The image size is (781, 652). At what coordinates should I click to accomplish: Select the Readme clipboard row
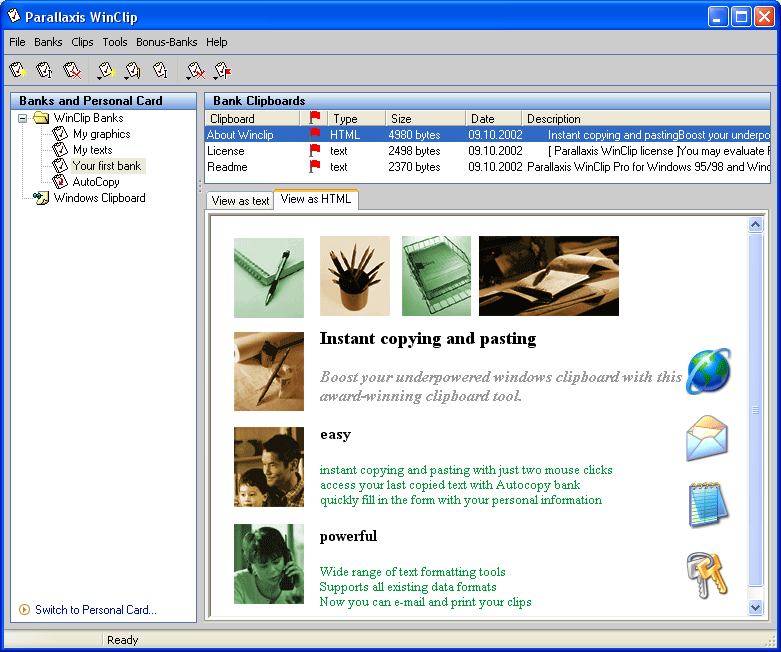click(x=487, y=166)
